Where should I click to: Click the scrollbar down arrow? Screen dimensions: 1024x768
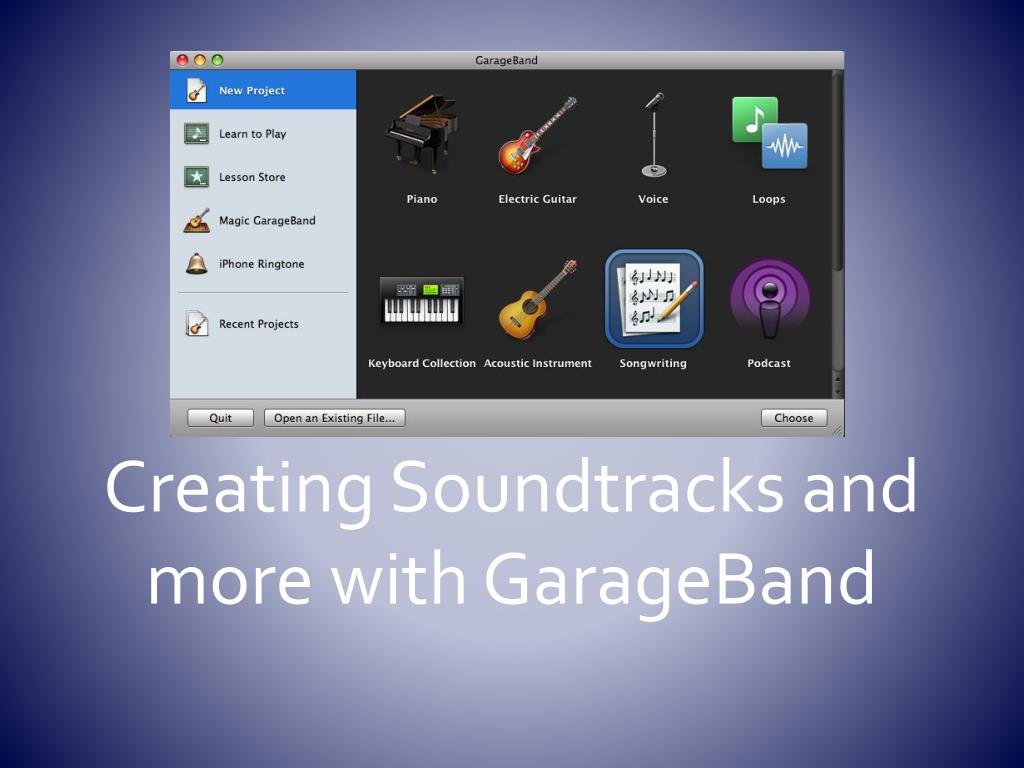pyautogui.click(x=837, y=392)
